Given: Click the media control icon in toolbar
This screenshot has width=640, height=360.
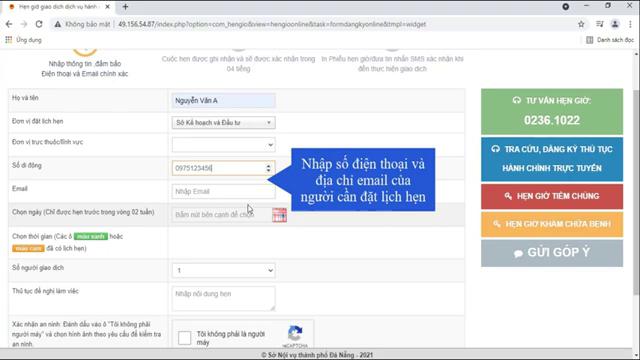Looking at the screenshot, I should pyautogui.click(x=599, y=24).
